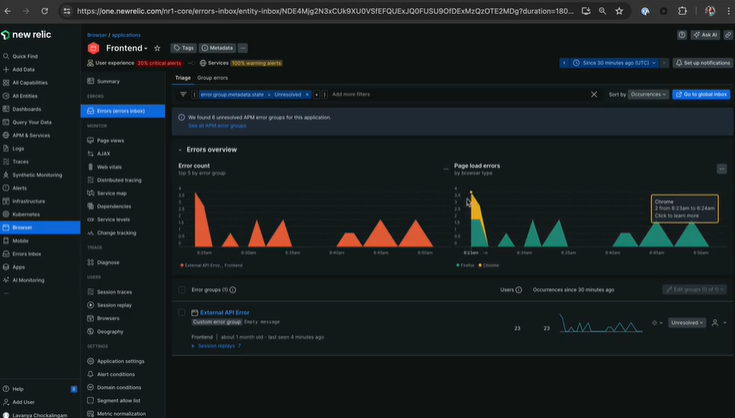Remove the Unresolved filter value

[x=307, y=95]
